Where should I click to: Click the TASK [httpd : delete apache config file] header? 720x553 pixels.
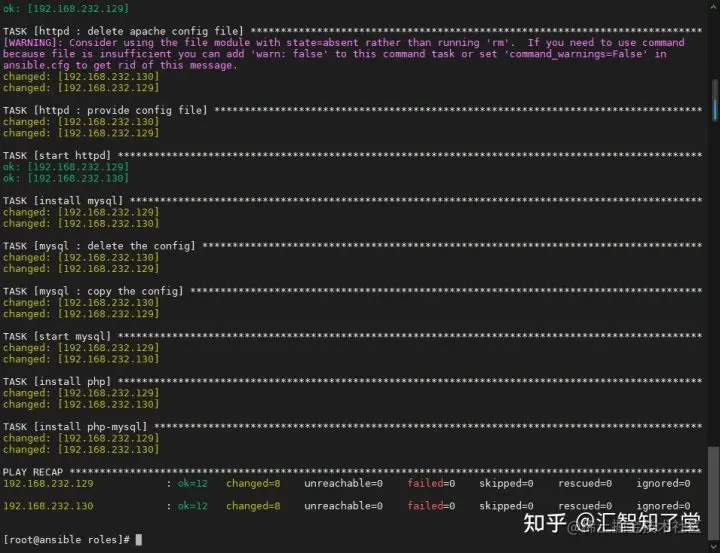(x=123, y=31)
